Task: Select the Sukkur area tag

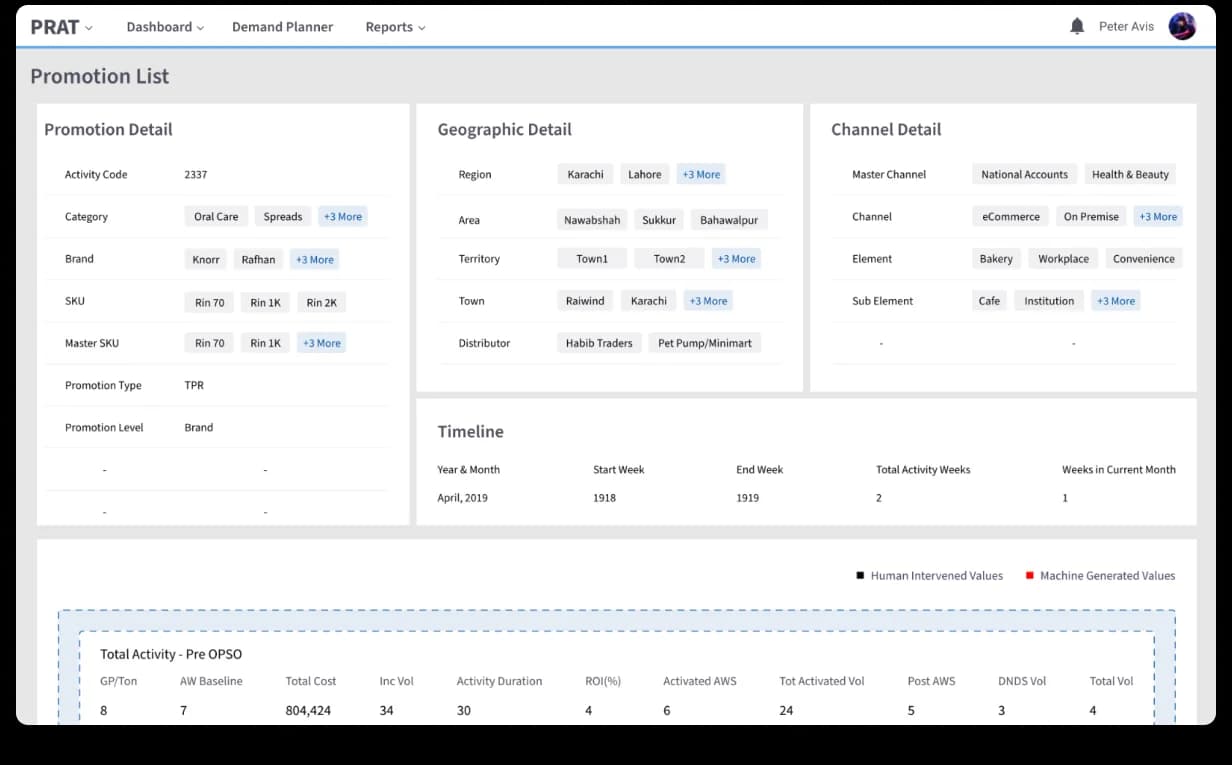Action: tap(659, 220)
